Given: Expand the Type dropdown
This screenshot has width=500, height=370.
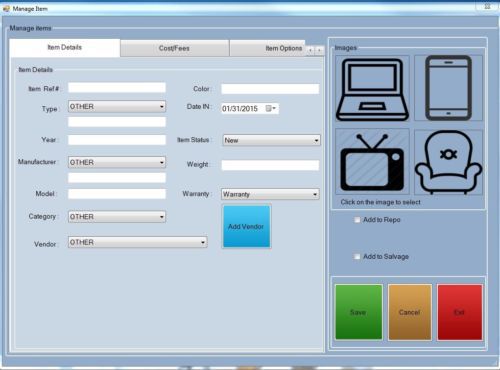Looking at the screenshot, I should point(117,107).
